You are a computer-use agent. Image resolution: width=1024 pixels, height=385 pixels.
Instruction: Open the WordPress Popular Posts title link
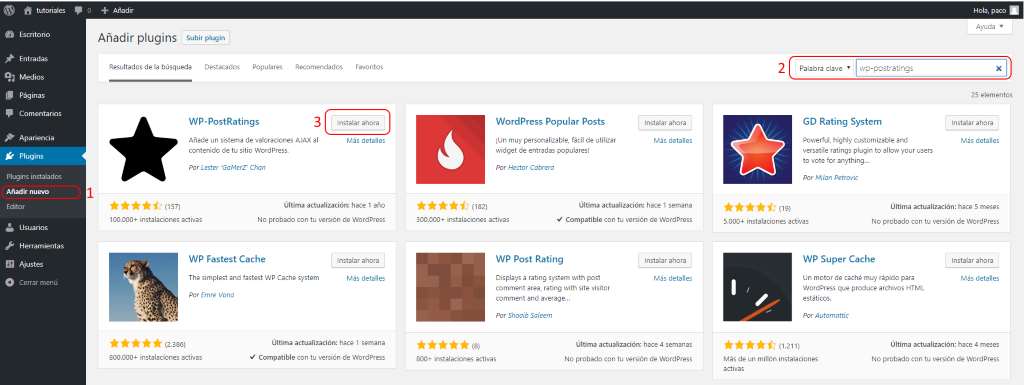coord(551,121)
